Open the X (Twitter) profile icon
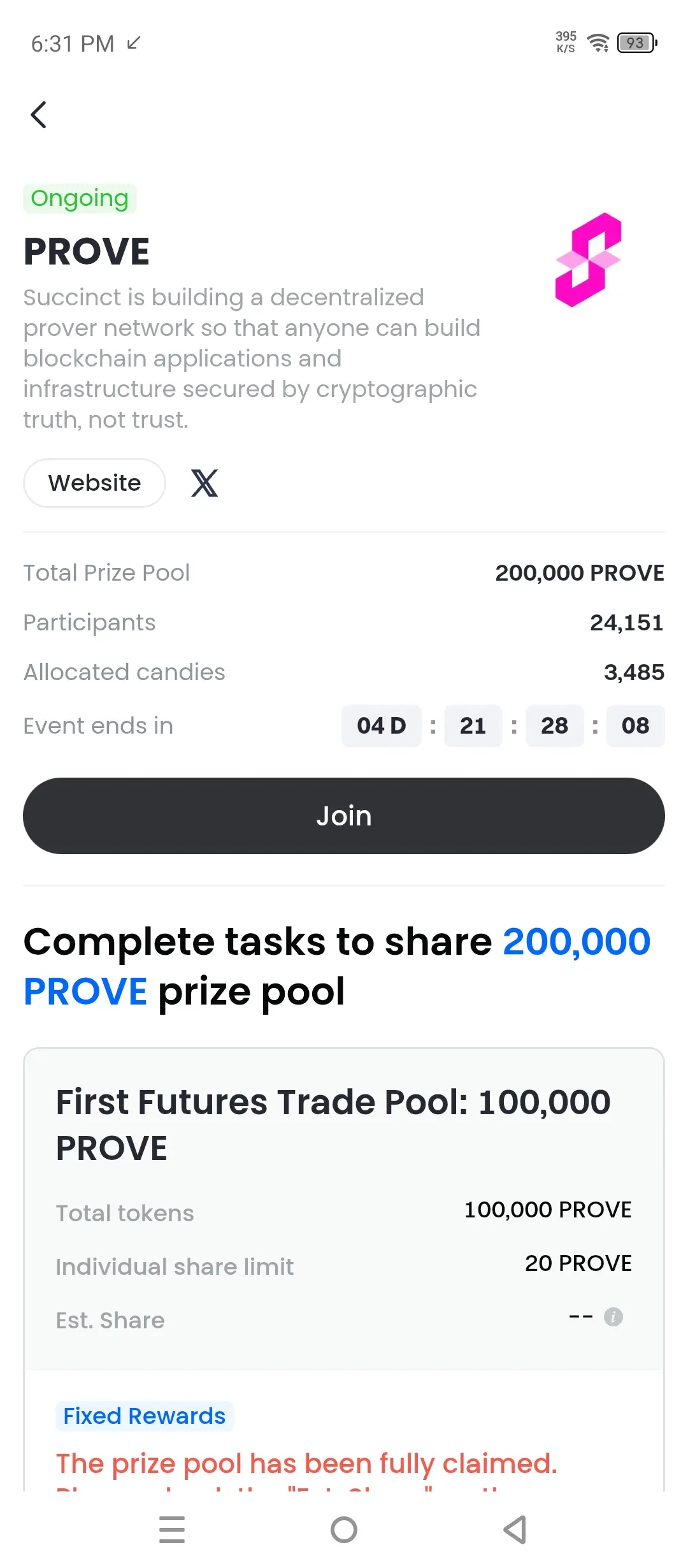 pyautogui.click(x=204, y=483)
